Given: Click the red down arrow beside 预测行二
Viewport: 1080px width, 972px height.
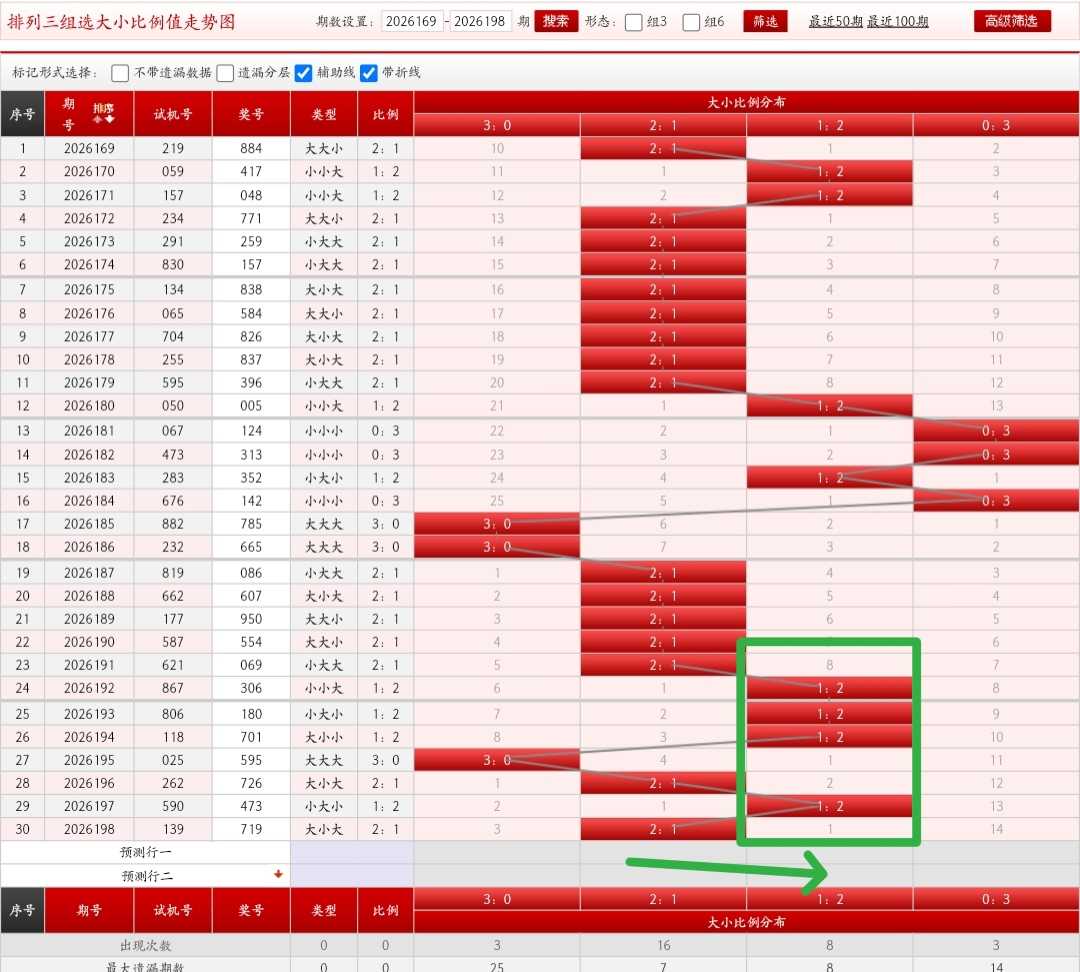Looking at the screenshot, I should point(278,874).
